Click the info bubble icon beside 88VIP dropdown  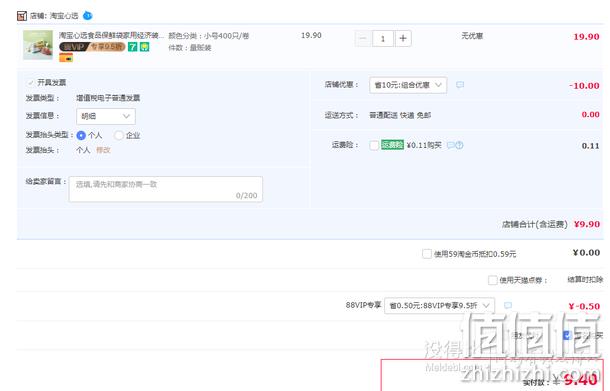508,305
